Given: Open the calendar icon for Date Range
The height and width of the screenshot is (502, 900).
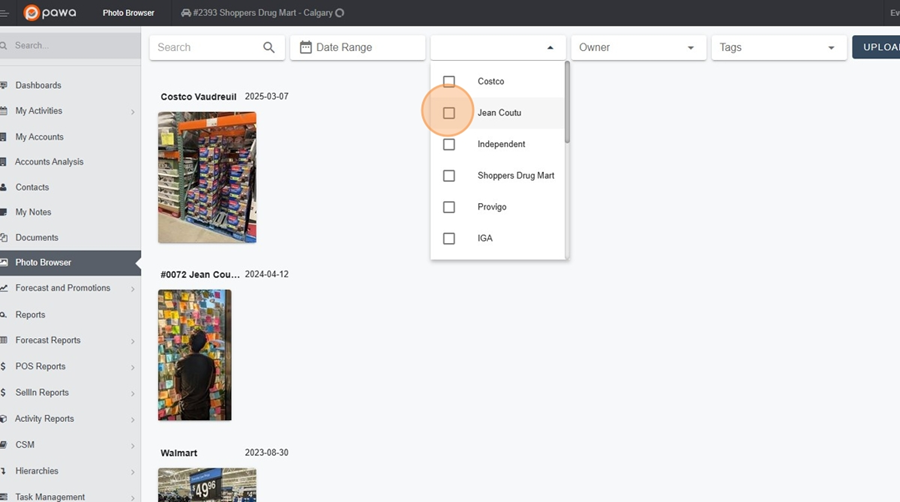Looking at the screenshot, I should pos(305,47).
